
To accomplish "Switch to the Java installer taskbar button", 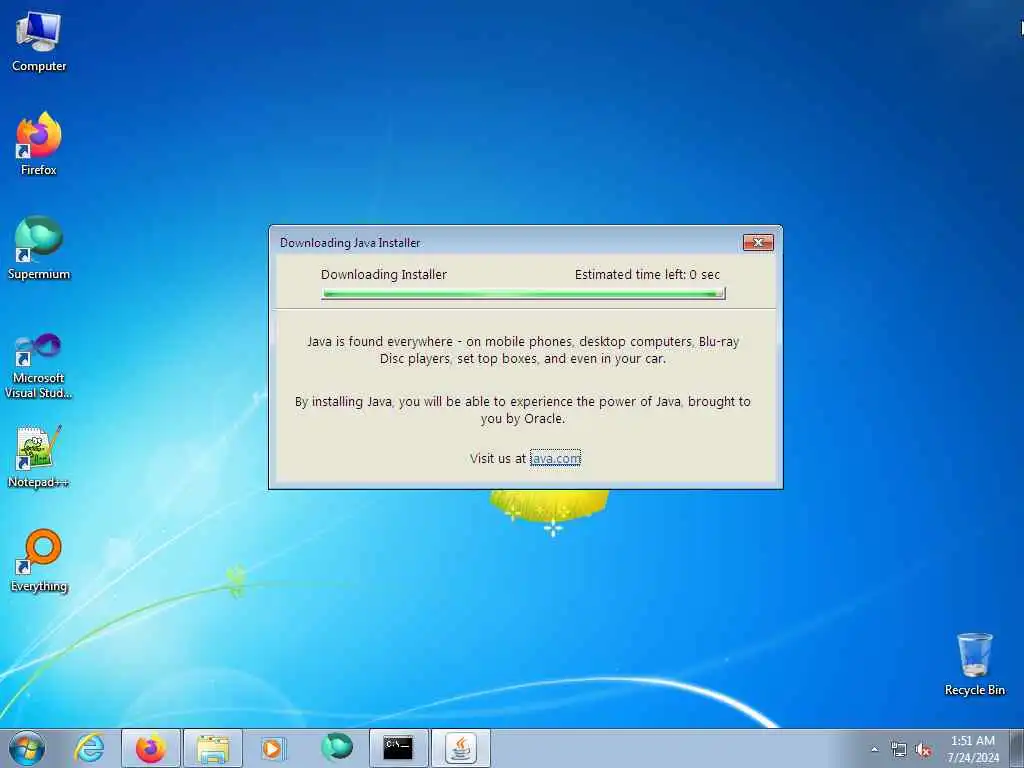I will tap(461, 748).
